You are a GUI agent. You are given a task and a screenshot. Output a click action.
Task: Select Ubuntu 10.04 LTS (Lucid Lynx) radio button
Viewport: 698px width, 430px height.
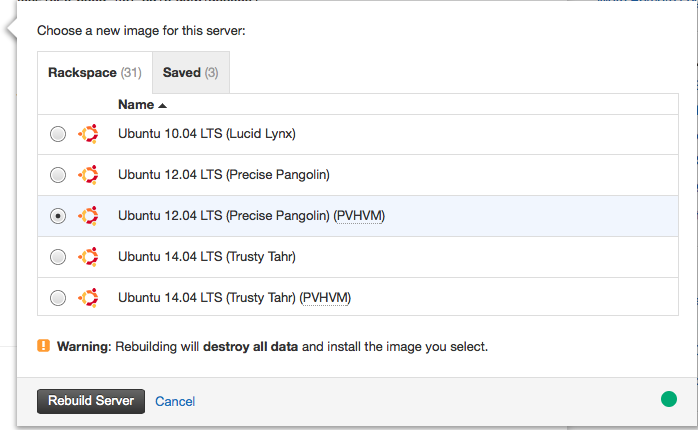tap(58, 134)
